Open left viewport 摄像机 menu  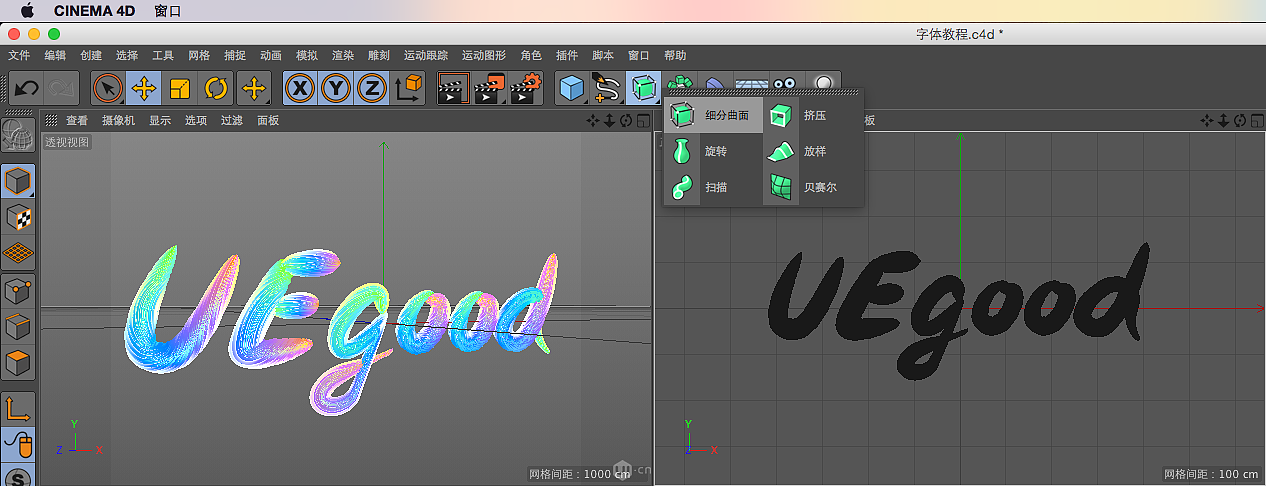pyautogui.click(x=119, y=120)
